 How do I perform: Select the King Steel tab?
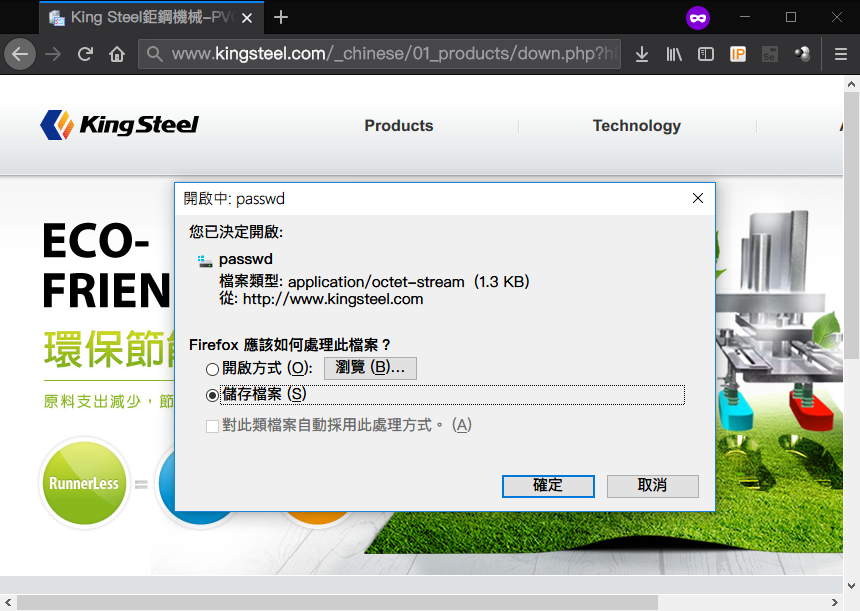(x=151, y=18)
